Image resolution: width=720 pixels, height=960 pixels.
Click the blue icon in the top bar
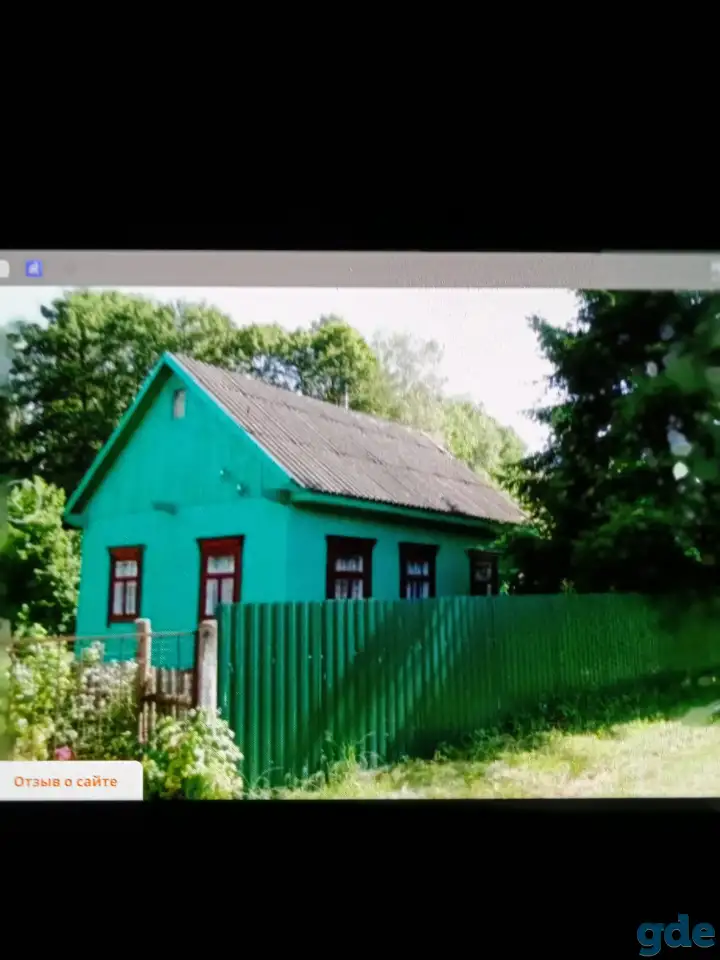(x=34, y=269)
